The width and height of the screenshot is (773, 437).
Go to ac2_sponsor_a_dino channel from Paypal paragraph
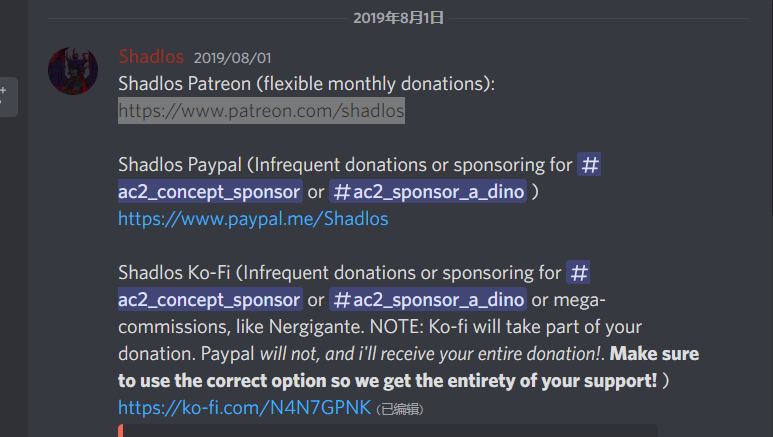point(436,191)
